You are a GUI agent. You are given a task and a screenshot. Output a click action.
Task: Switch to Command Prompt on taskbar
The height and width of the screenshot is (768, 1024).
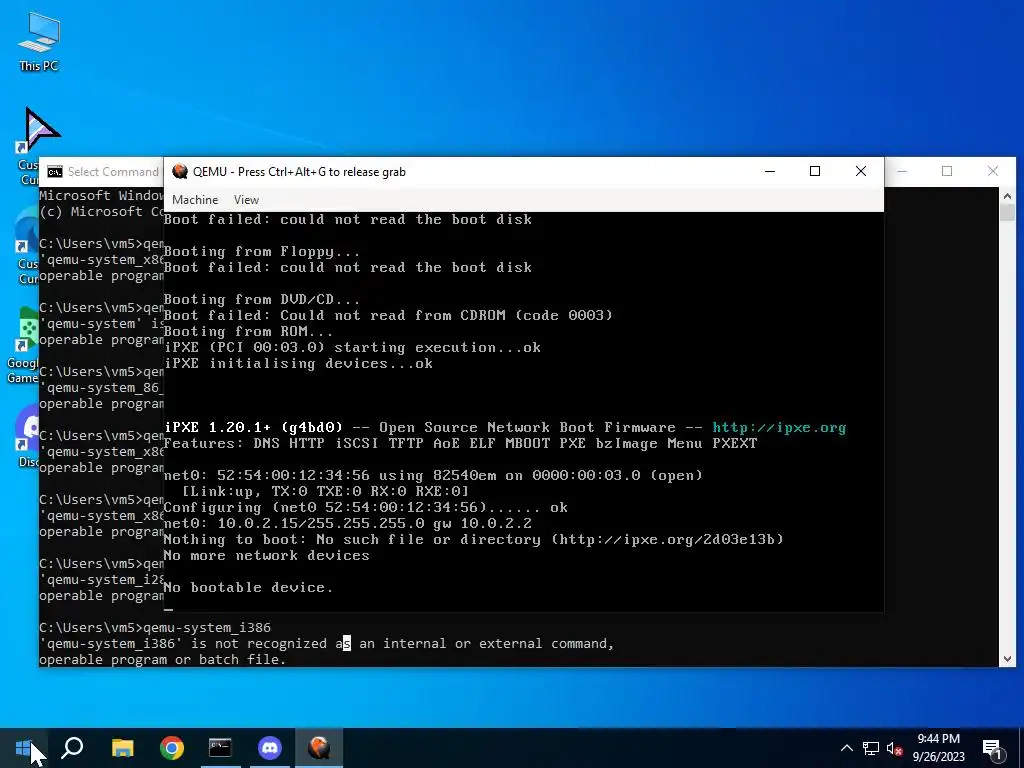(x=220, y=748)
